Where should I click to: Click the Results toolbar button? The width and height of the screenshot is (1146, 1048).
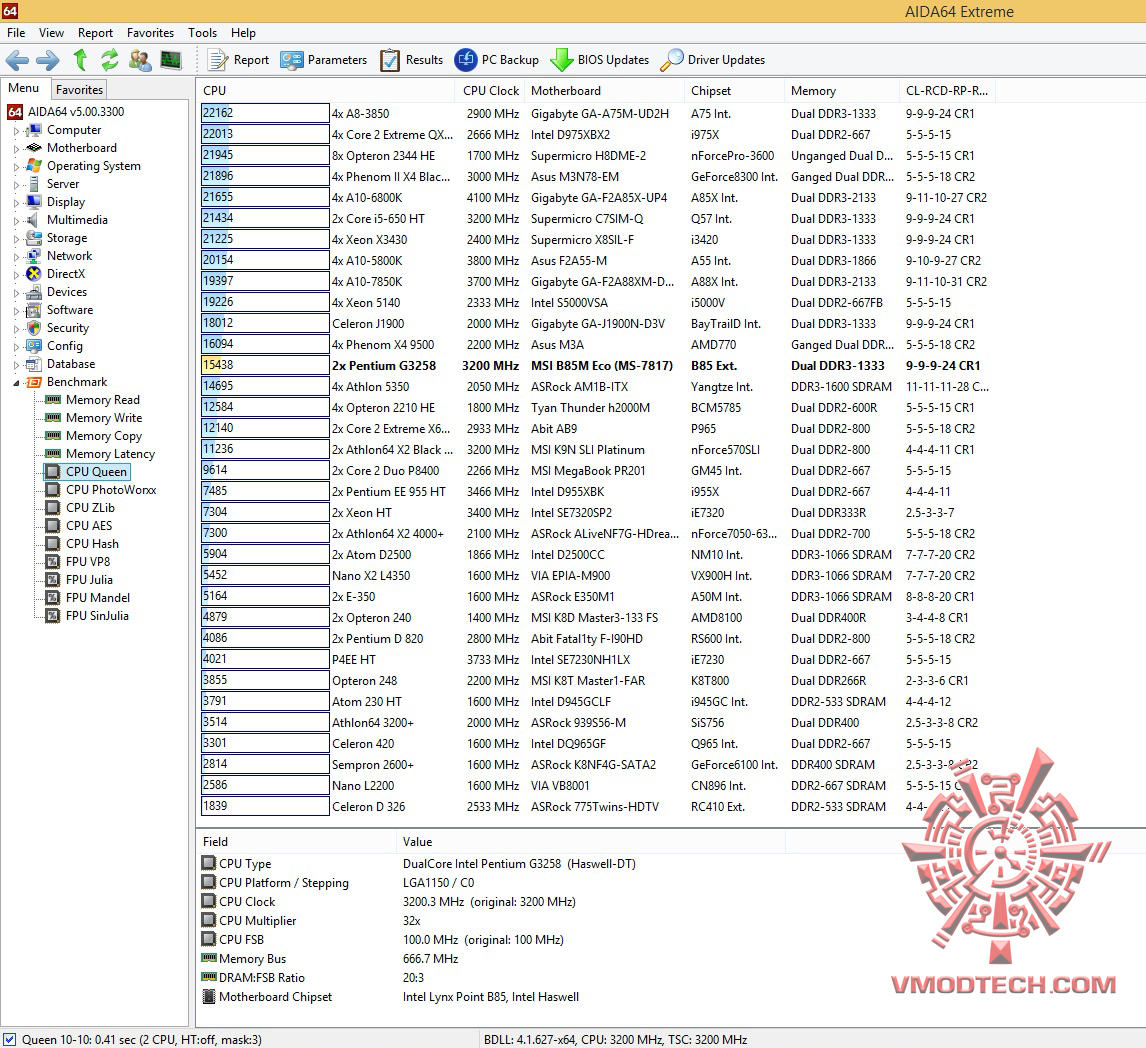tap(411, 60)
